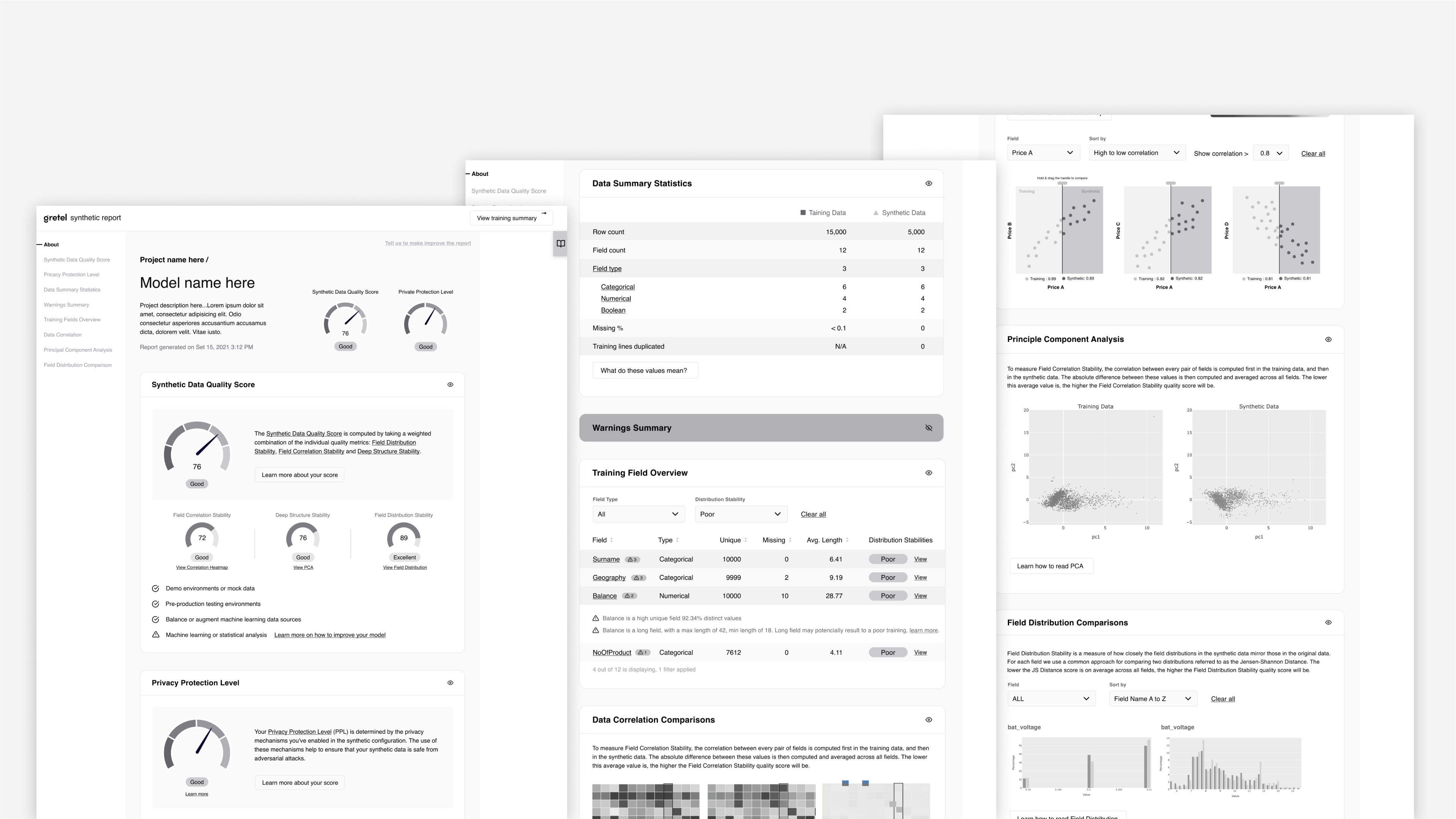
Task: Sort table by Field column arrows
Action: 611,540
